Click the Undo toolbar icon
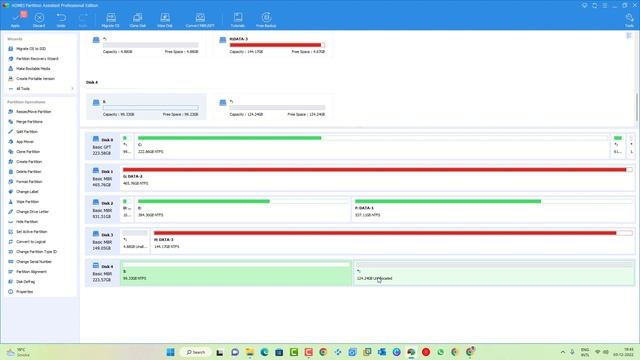 click(61, 20)
